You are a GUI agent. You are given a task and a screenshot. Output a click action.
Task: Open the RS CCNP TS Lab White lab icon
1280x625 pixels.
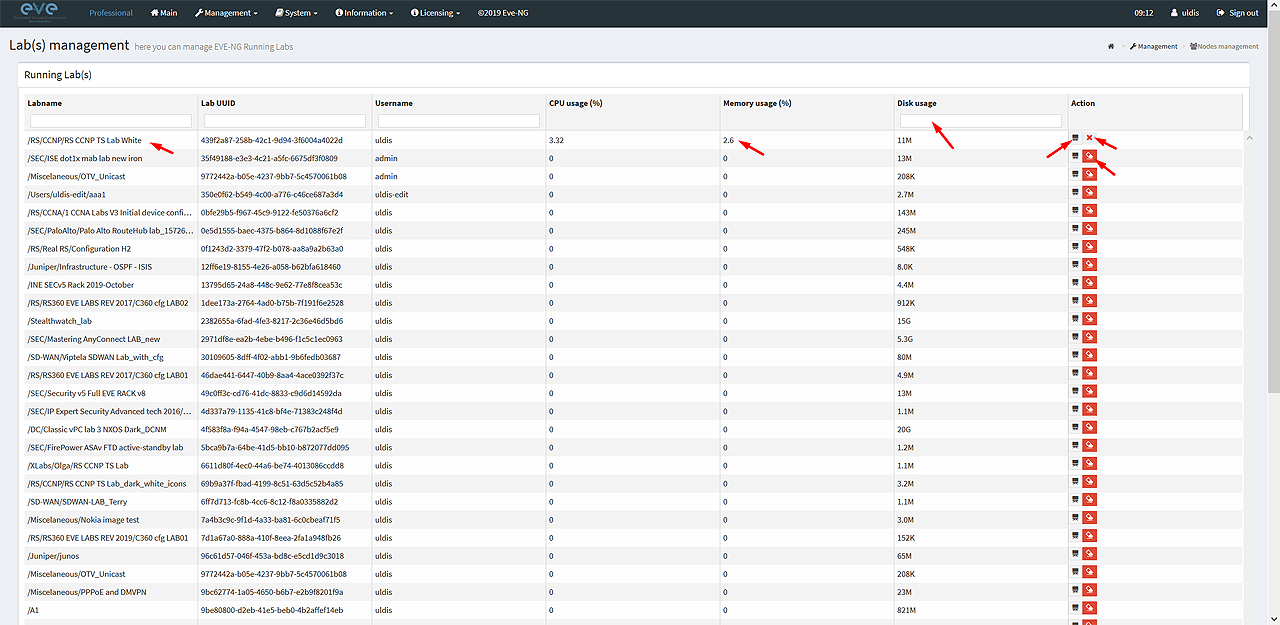[1075, 138]
